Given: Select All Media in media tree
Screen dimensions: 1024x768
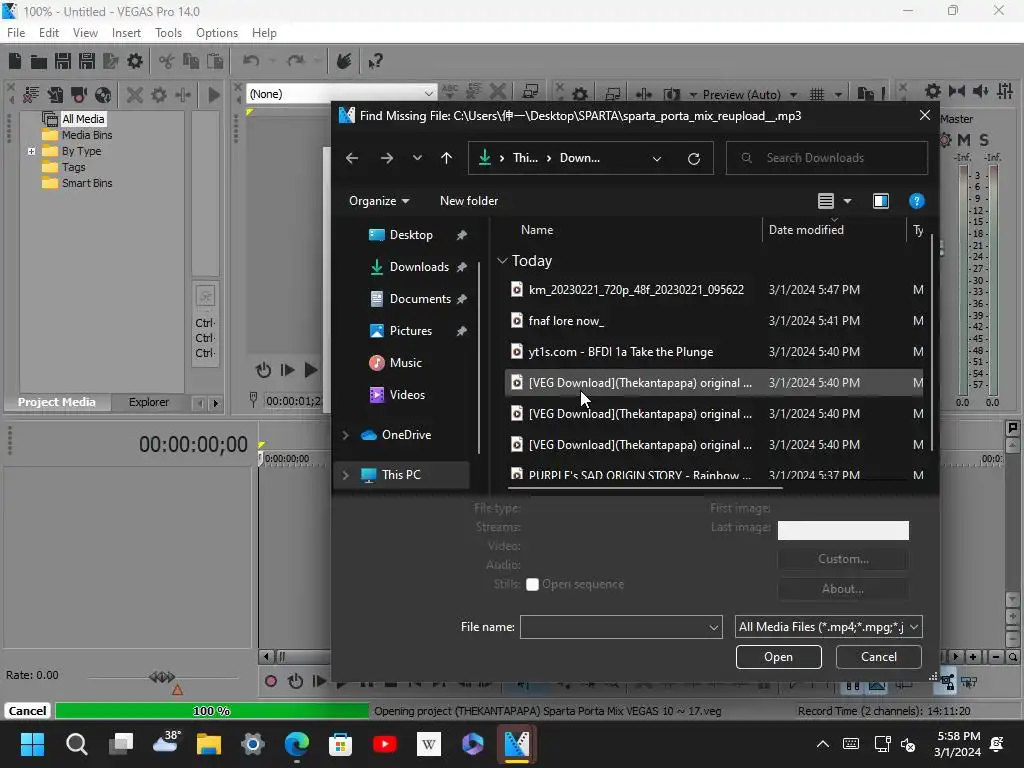Looking at the screenshot, I should (83, 119).
